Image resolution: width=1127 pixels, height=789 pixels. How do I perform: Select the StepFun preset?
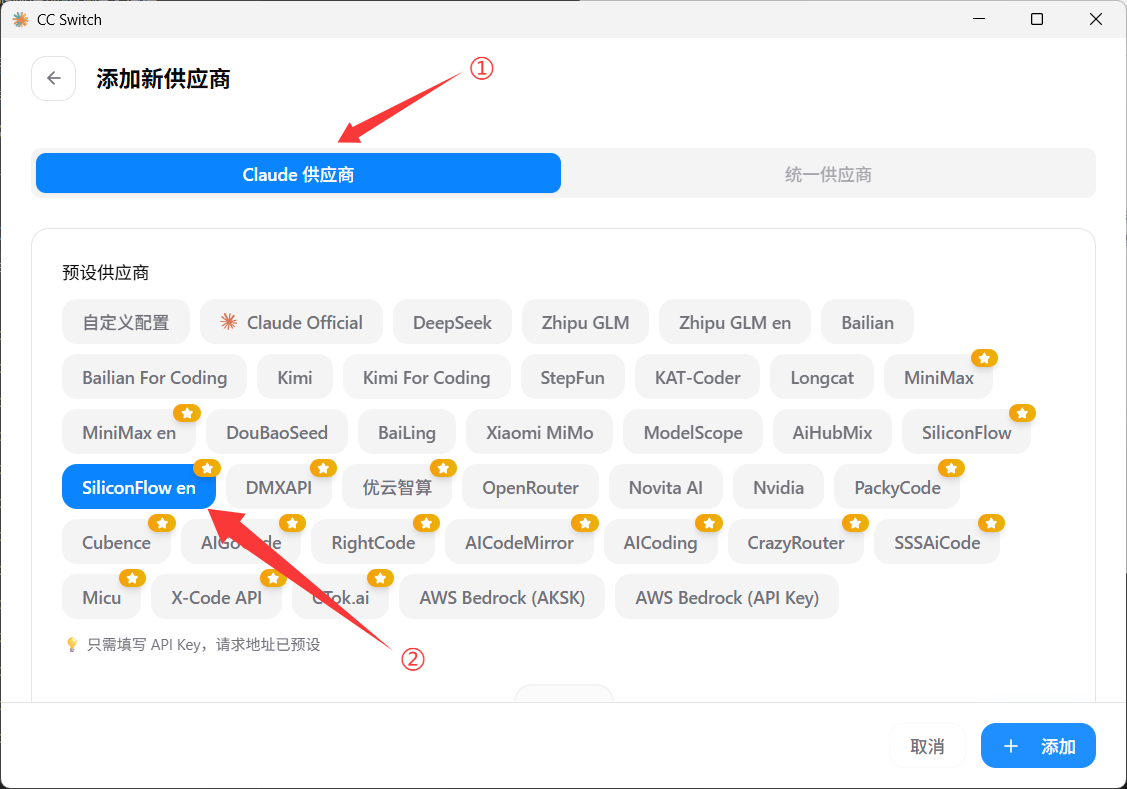(572, 377)
